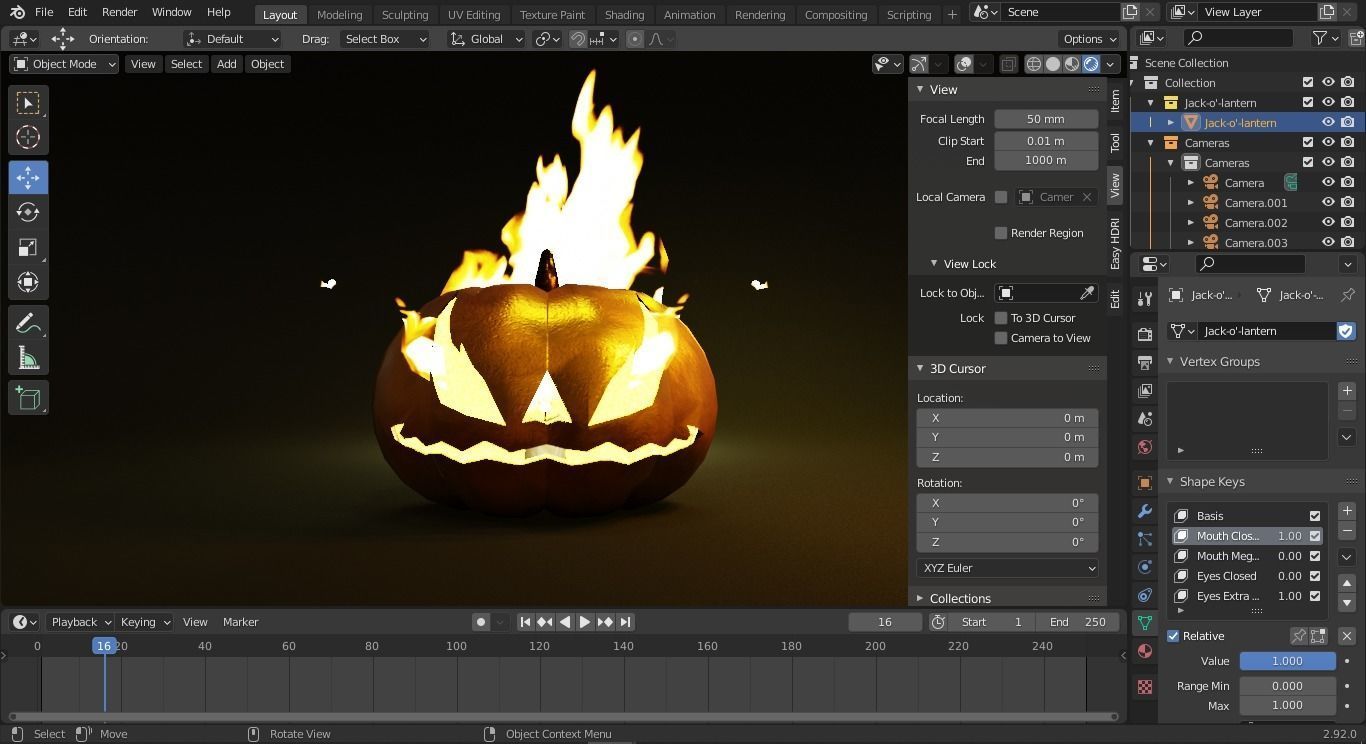Open the Render menu
Viewport: 1366px width, 744px height.
click(x=119, y=12)
